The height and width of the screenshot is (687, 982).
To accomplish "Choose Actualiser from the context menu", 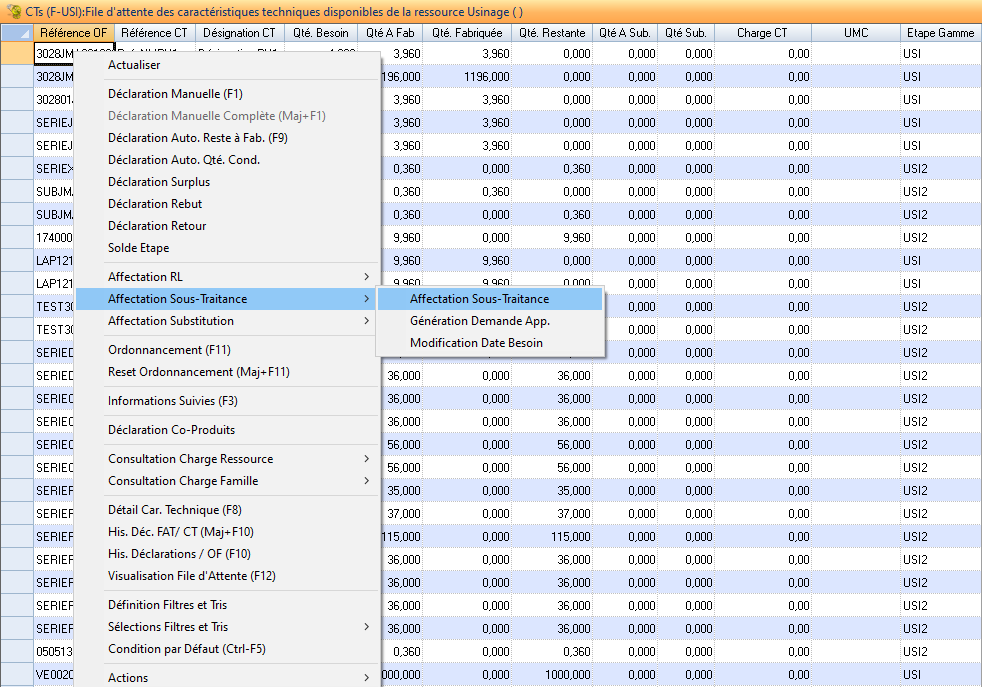I will 134,65.
